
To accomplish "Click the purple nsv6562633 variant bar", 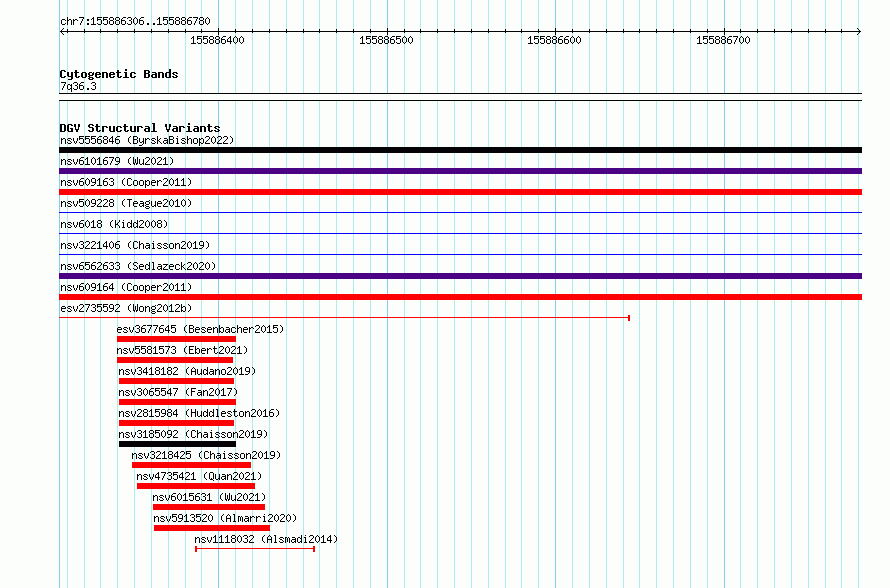I will (x=460, y=276).
